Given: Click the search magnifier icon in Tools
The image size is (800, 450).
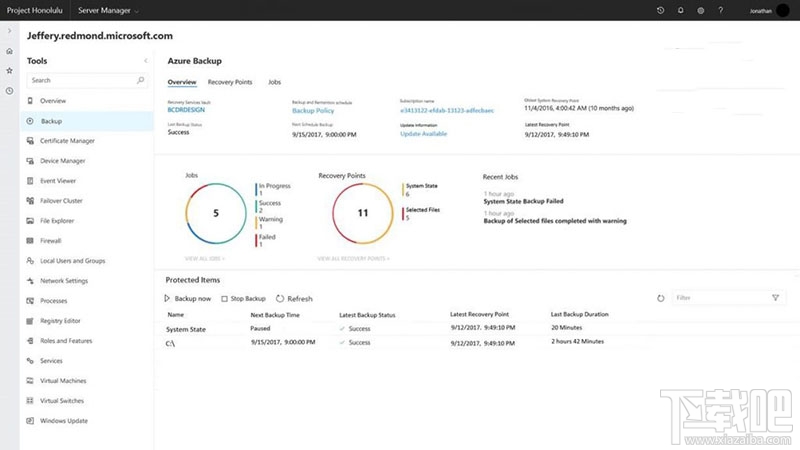Looking at the screenshot, I should [140, 80].
